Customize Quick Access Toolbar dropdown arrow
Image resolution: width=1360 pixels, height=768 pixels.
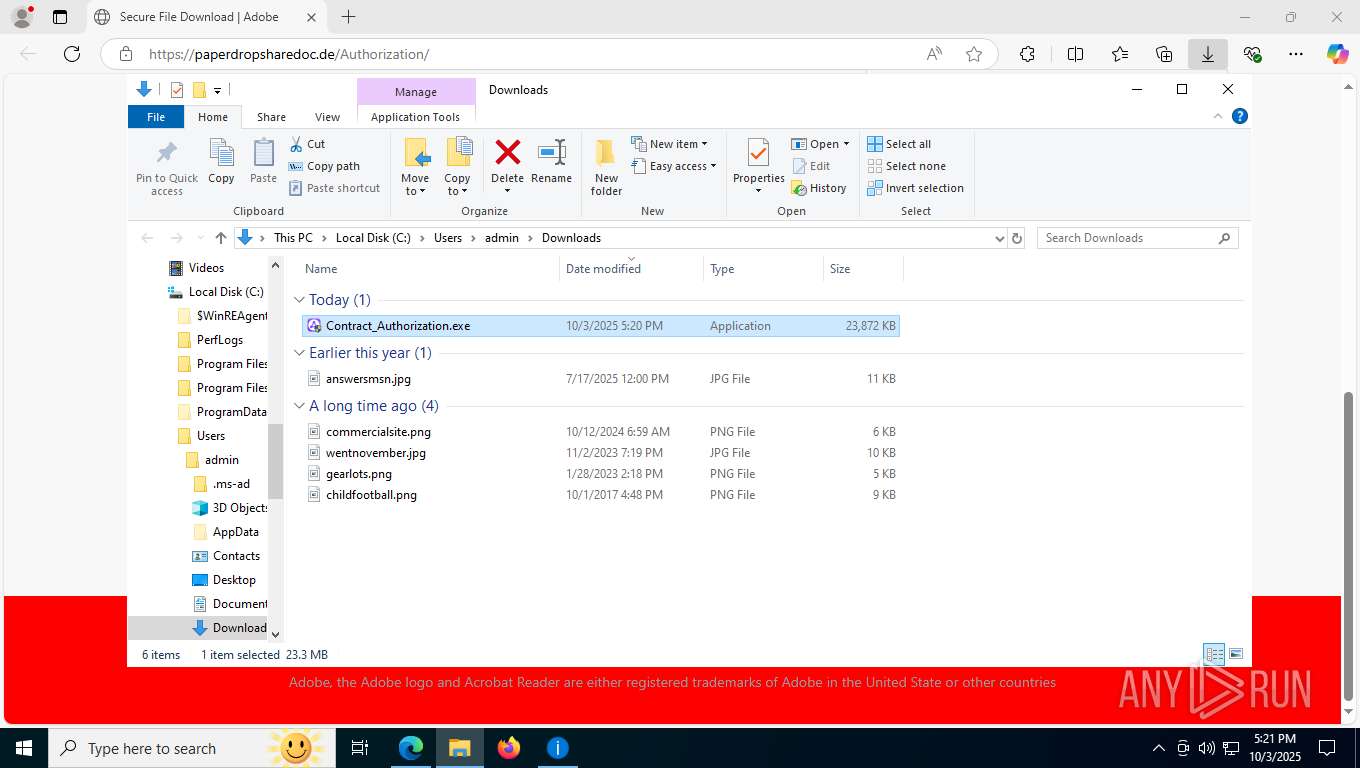point(217,90)
